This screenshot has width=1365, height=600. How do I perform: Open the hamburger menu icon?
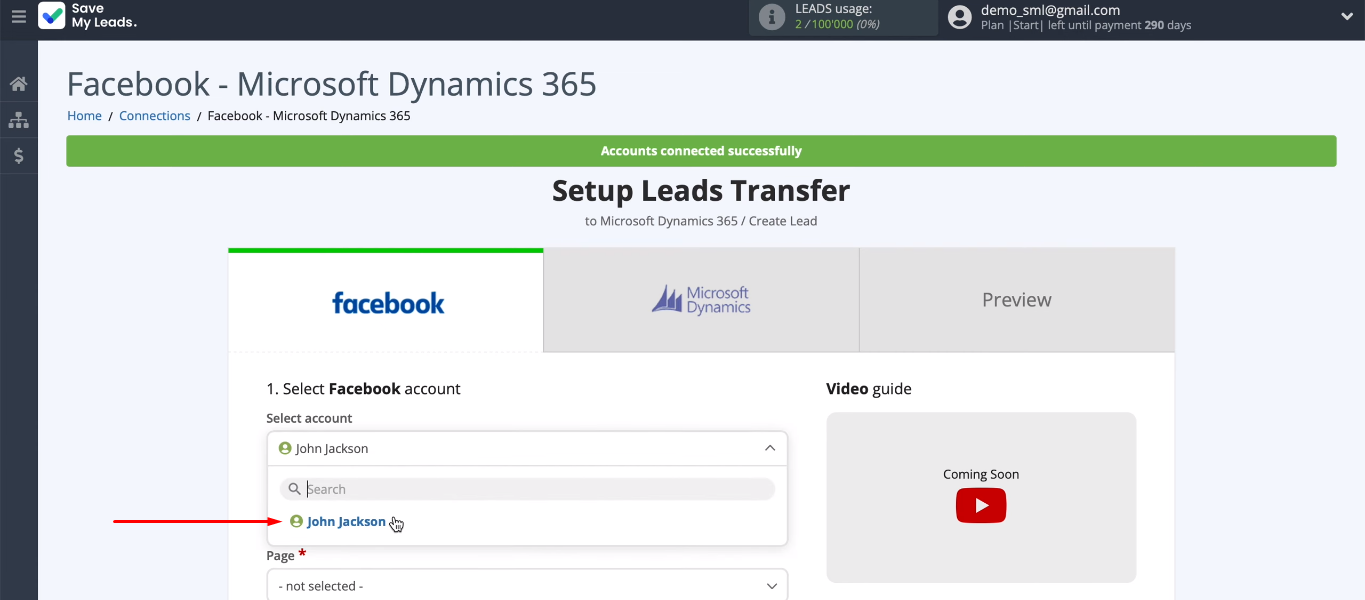(18, 17)
